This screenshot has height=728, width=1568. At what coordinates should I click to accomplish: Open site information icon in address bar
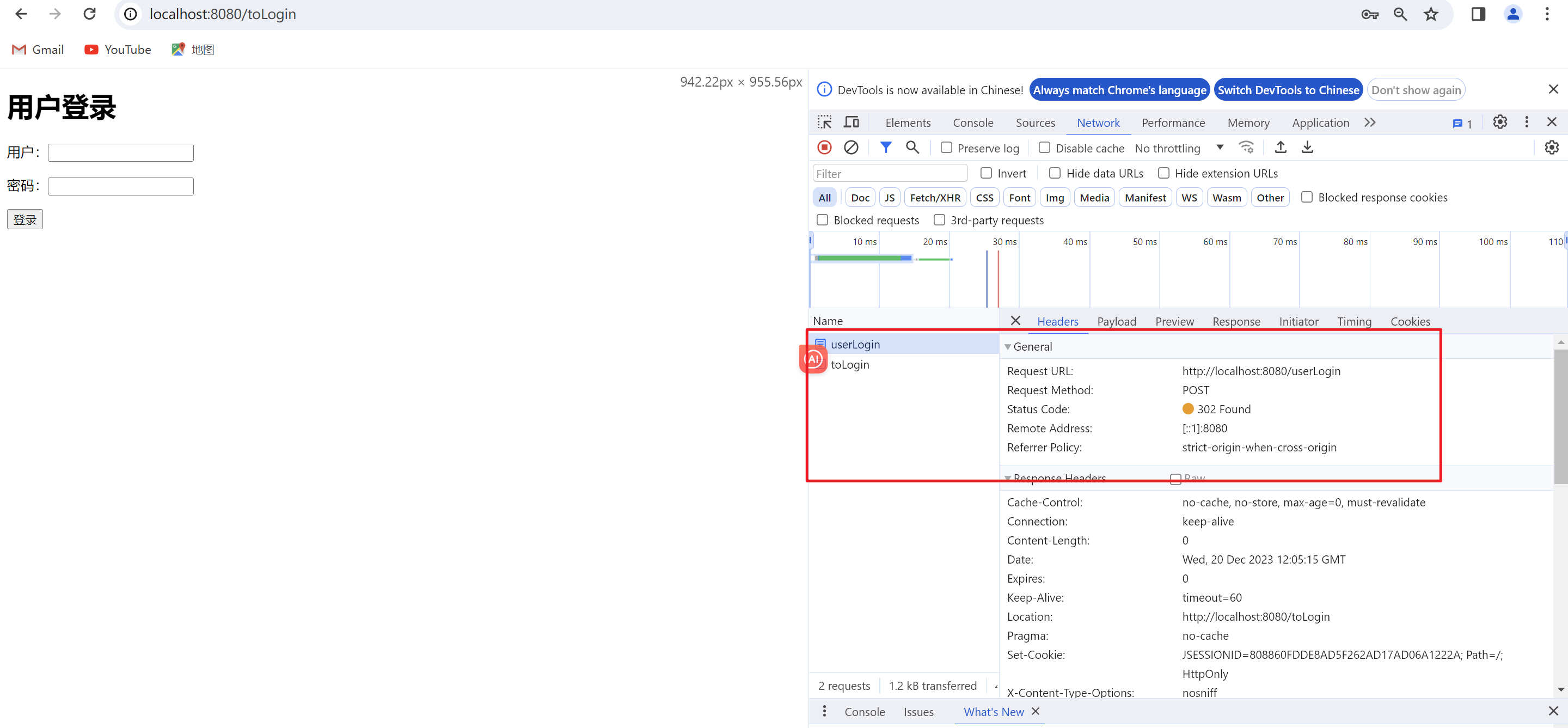tap(130, 14)
